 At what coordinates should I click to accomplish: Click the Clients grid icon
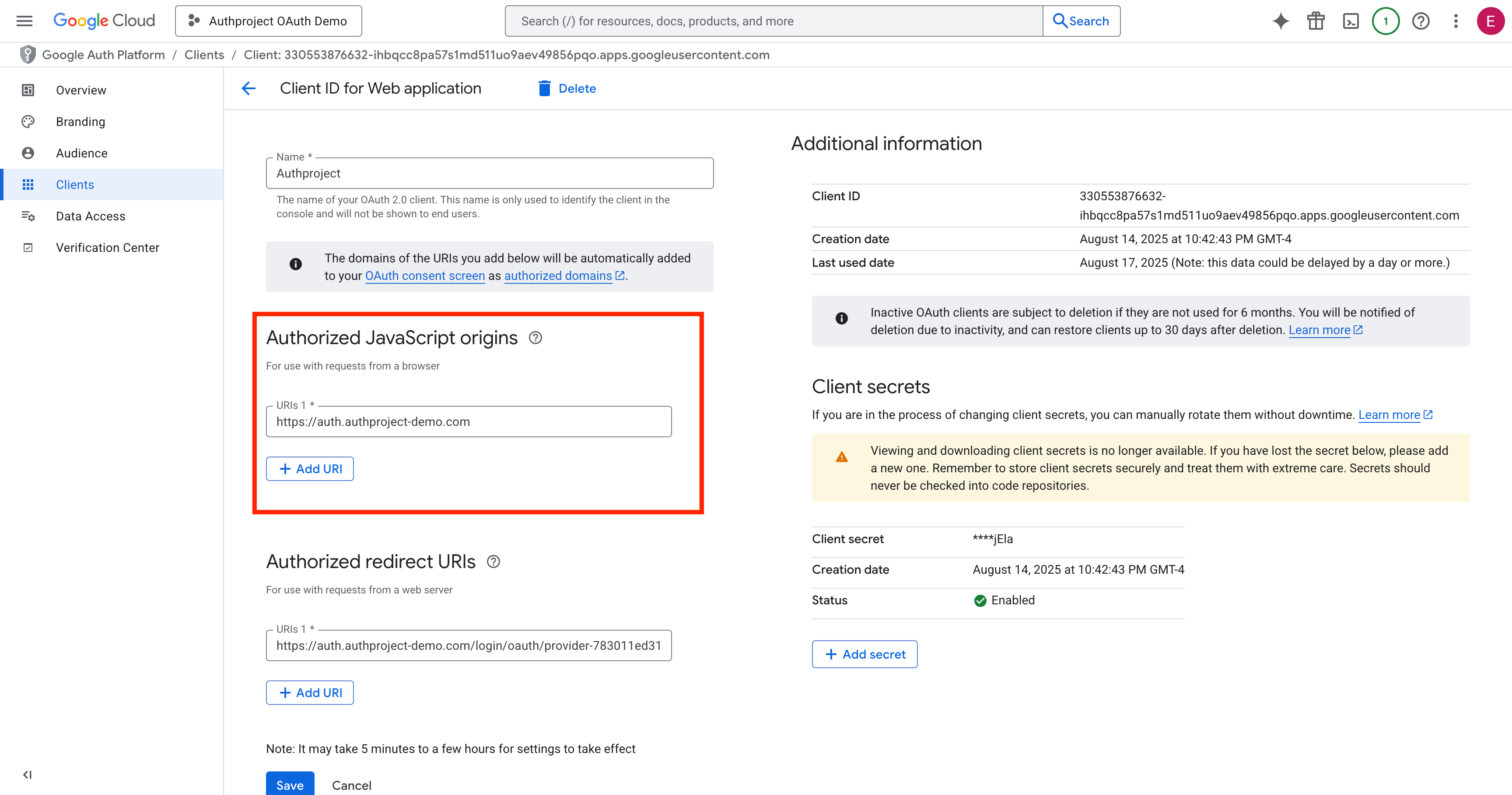(28, 185)
